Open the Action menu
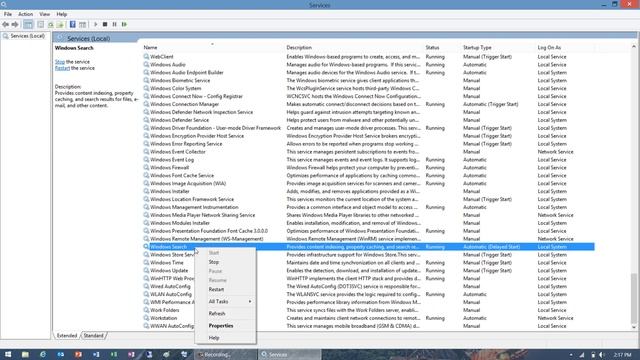Image resolution: width=640 pixels, height=360 pixels. point(25,14)
